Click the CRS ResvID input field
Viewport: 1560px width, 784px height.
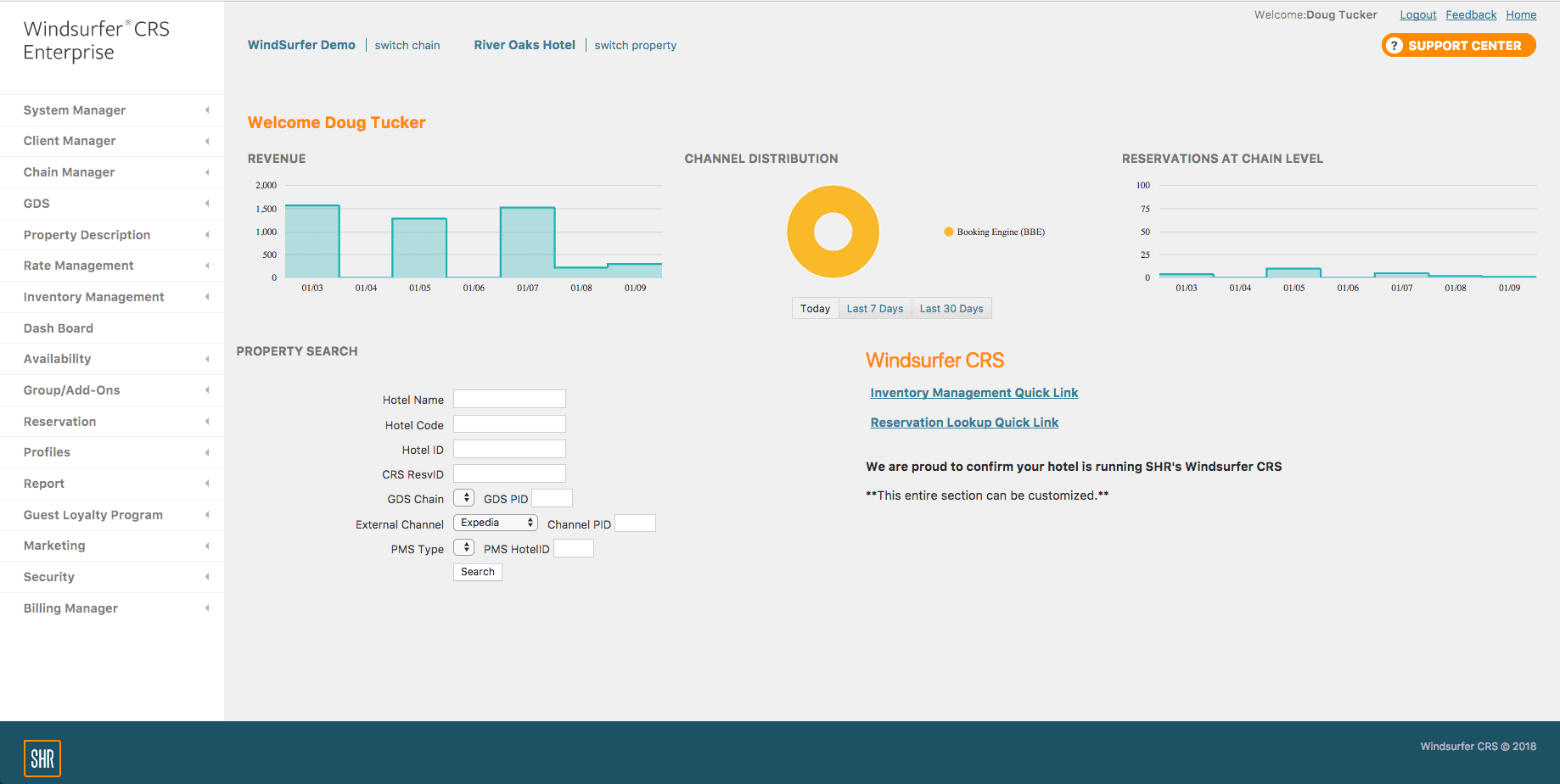[509, 473]
